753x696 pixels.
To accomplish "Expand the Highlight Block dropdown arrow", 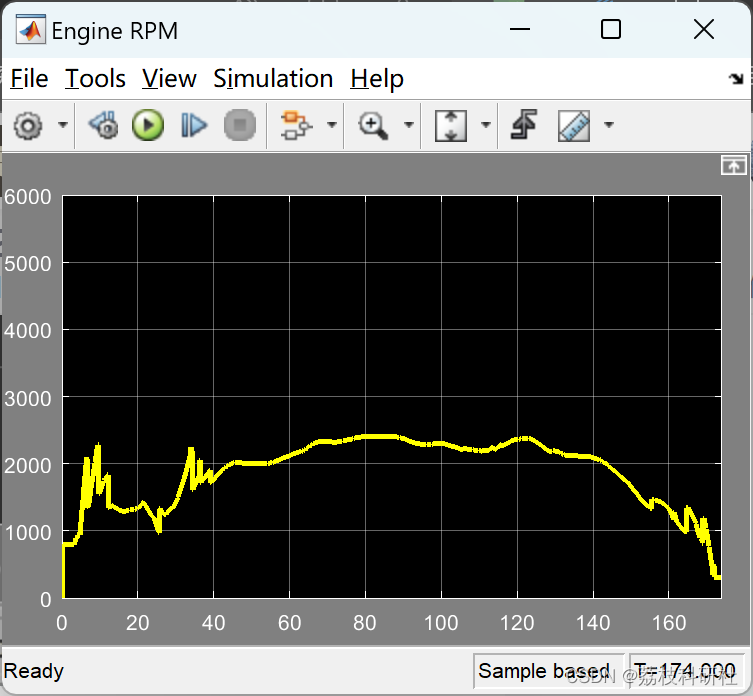I will (x=332, y=125).
